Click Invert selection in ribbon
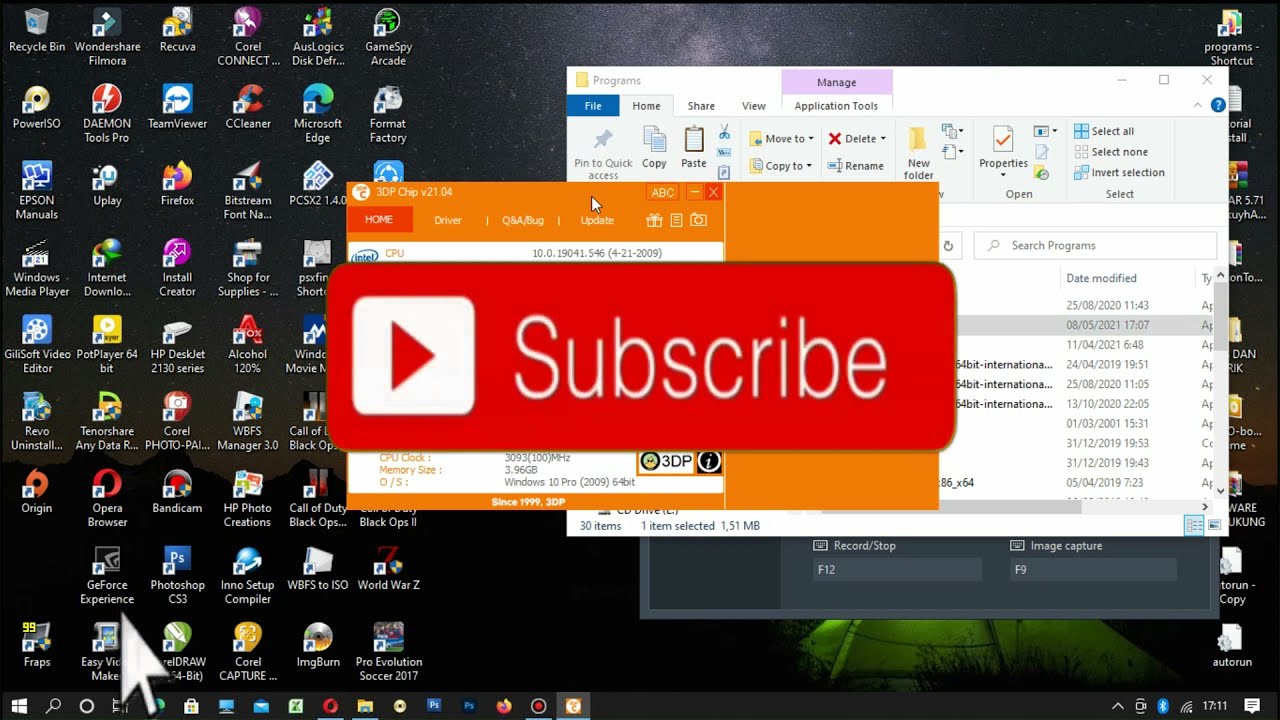This screenshot has width=1280, height=720. coord(1119,172)
